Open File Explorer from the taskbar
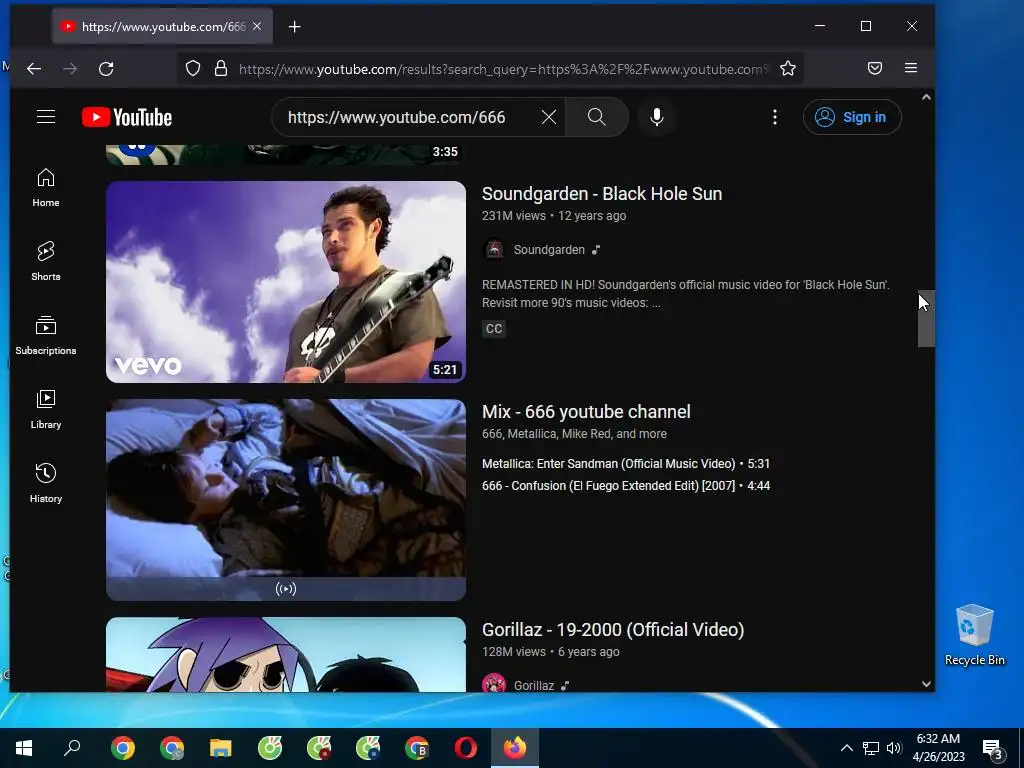Screen dimensions: 1024x768 pyautogui.click(x=221, y=748)
